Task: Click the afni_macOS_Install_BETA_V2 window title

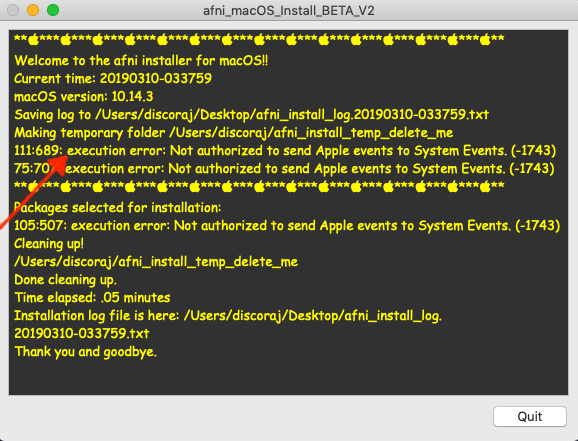Action: point(289,10)
